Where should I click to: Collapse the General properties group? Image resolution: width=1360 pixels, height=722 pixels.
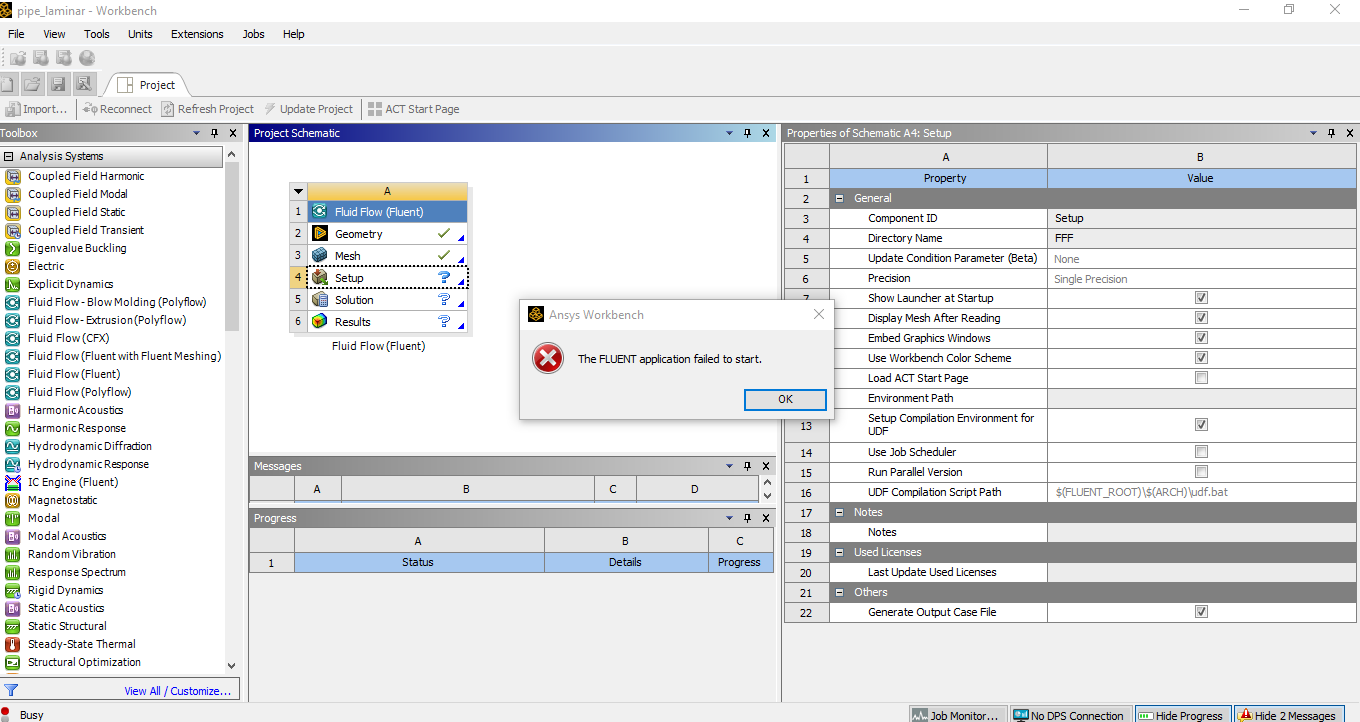click(839, 198)
